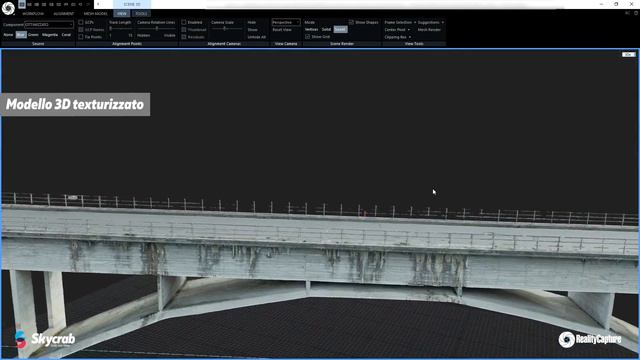
Task: Click Reset View button
Action: pos(282,30)
